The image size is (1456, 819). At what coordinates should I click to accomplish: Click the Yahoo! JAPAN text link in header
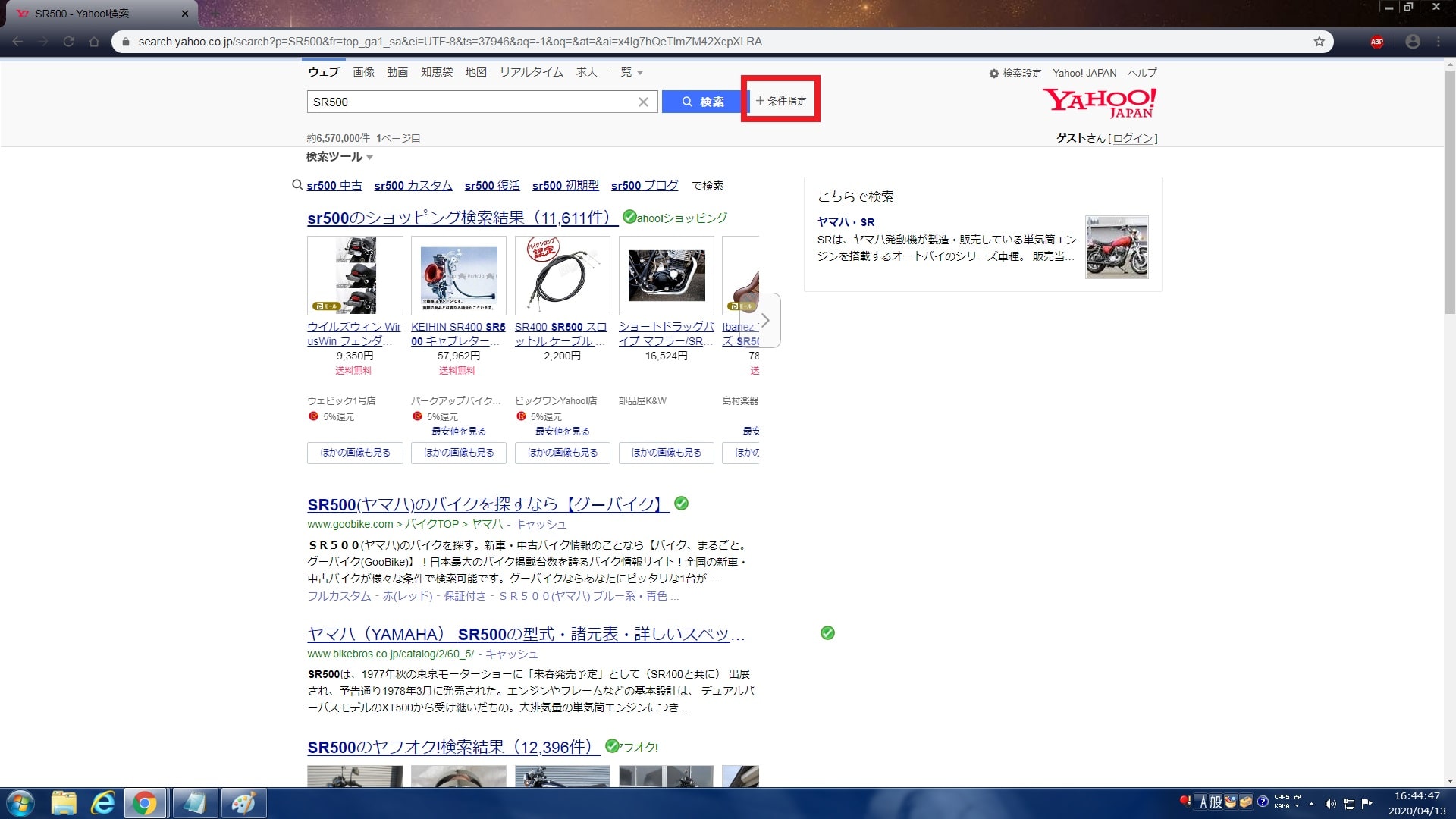[1084, 74]
